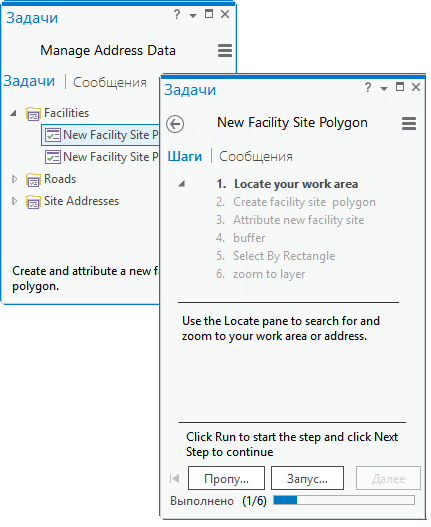Select first New Facility Site task icon
This screenshot has width=431, height=527.
[x=53, y=135]
